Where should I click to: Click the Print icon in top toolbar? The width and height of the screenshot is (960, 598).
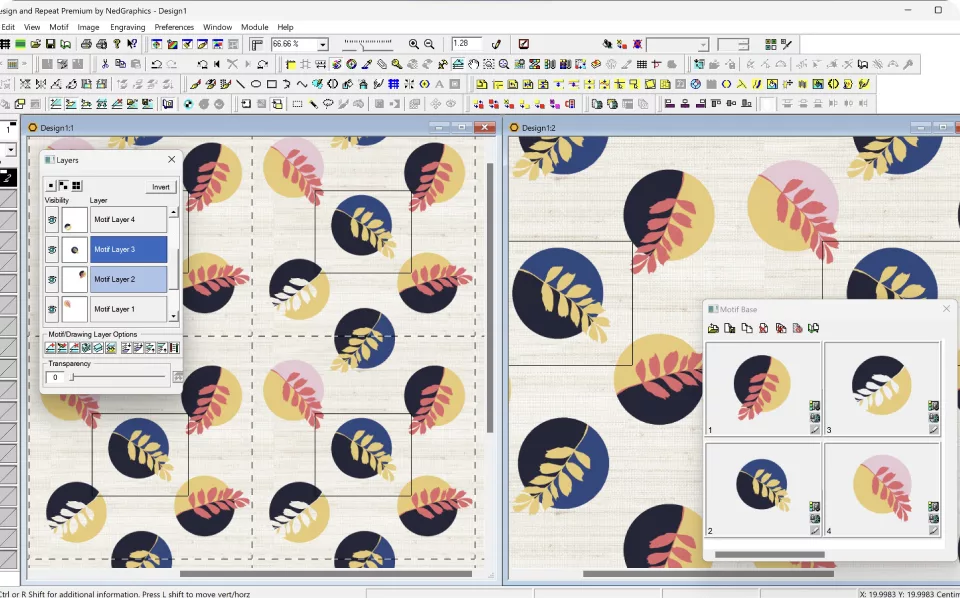click(86, 44)
